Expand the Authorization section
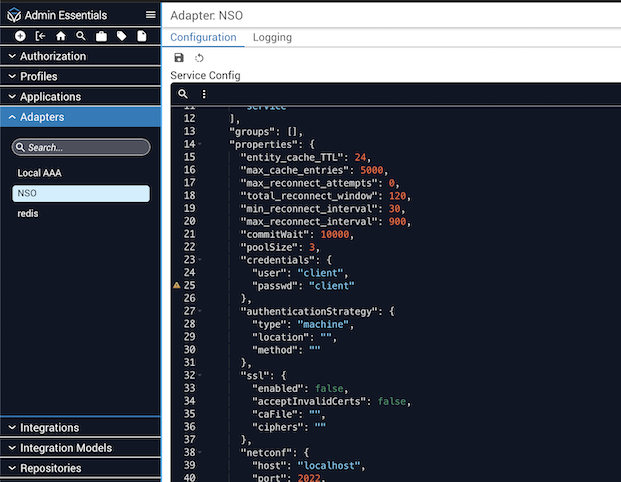This screenshot has width=621, height=482. click(80, 57)
